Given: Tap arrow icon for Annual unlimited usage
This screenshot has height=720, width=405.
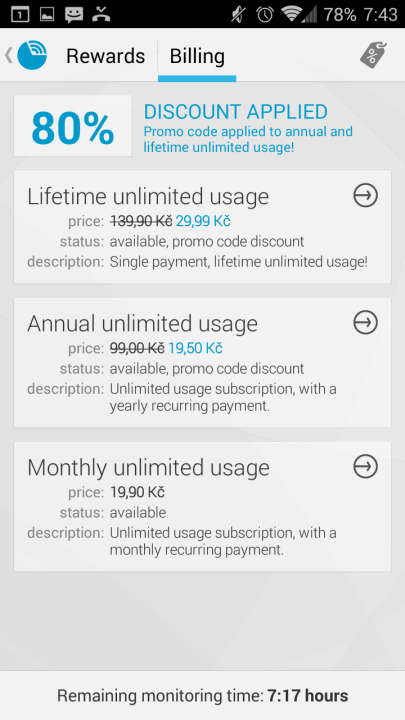Looking at the screenshot, I should [x=366, y=322].
